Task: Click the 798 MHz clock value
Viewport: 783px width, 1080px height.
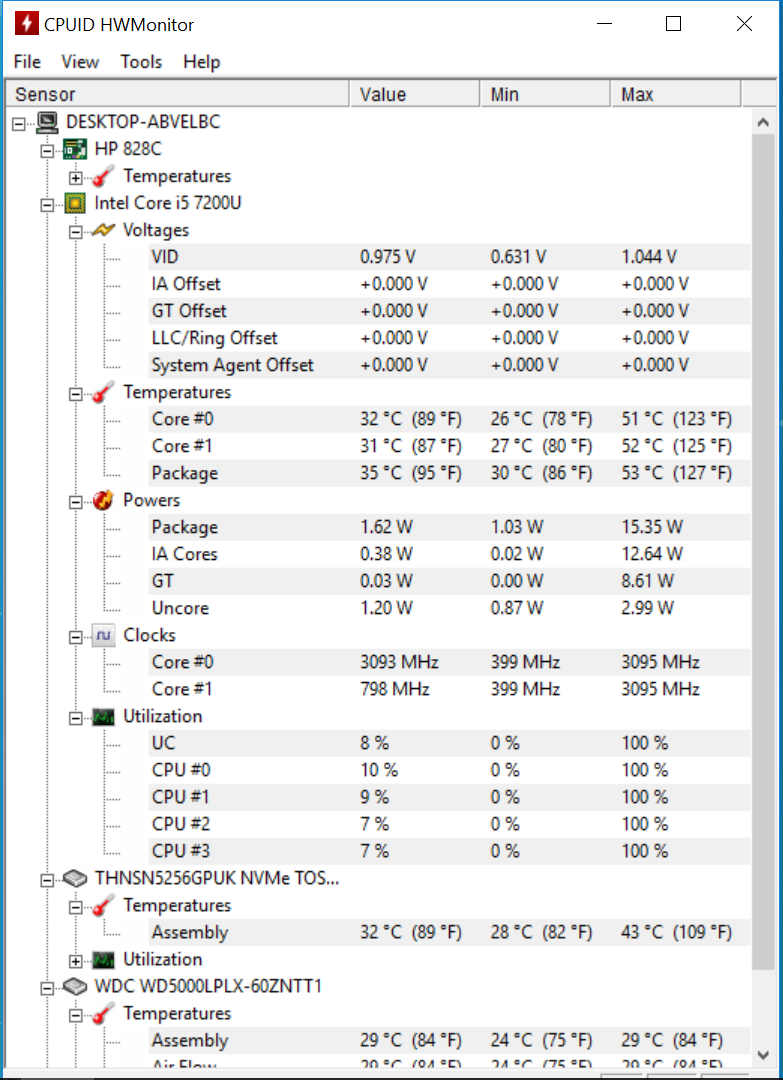Action: click(x=395, y=689)
